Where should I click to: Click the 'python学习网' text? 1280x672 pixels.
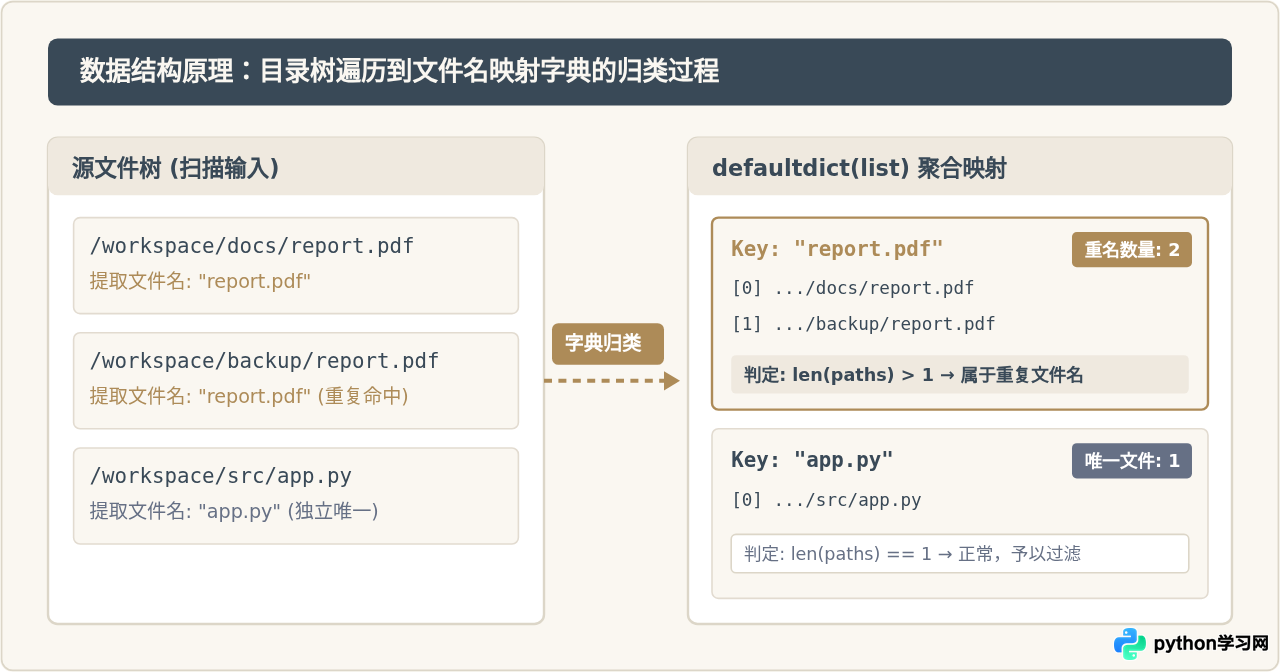[x=1211, y=644]
